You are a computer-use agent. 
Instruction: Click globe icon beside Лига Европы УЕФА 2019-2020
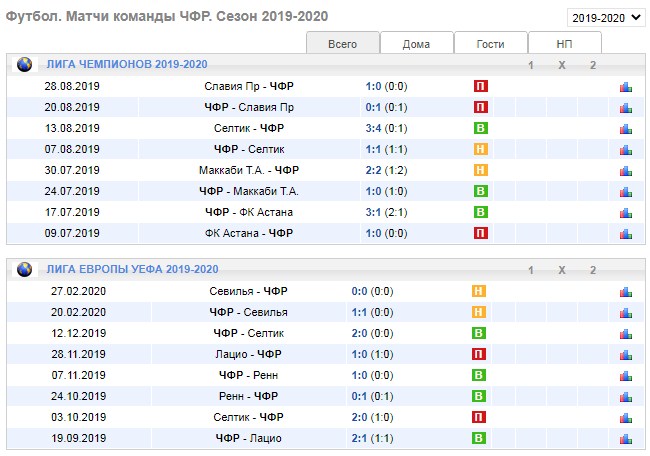tap(25, 269)
